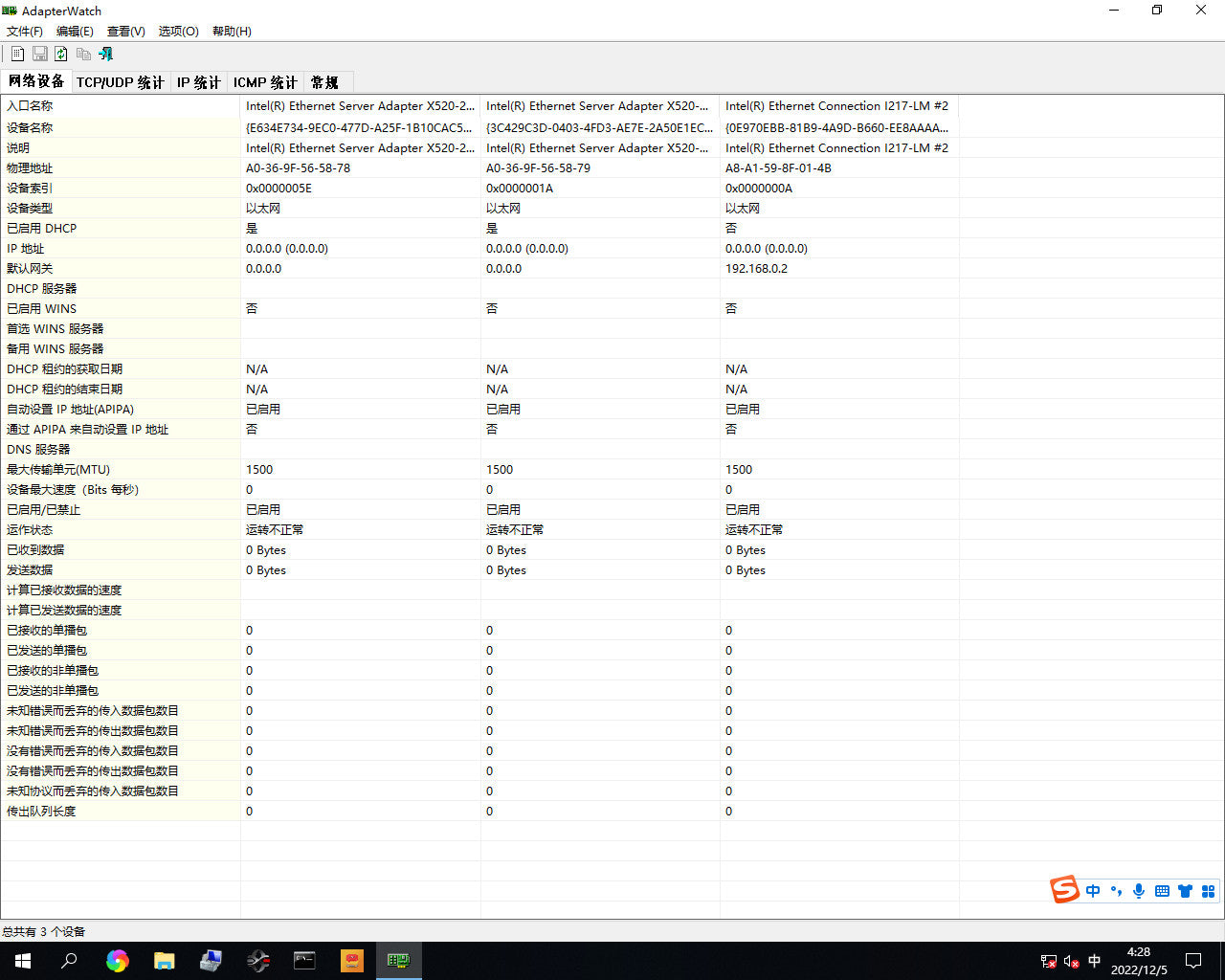This screenshot has width=1225, height=980.
Task: Click the refresh toolbar icon
Action: tap(61, 54)
